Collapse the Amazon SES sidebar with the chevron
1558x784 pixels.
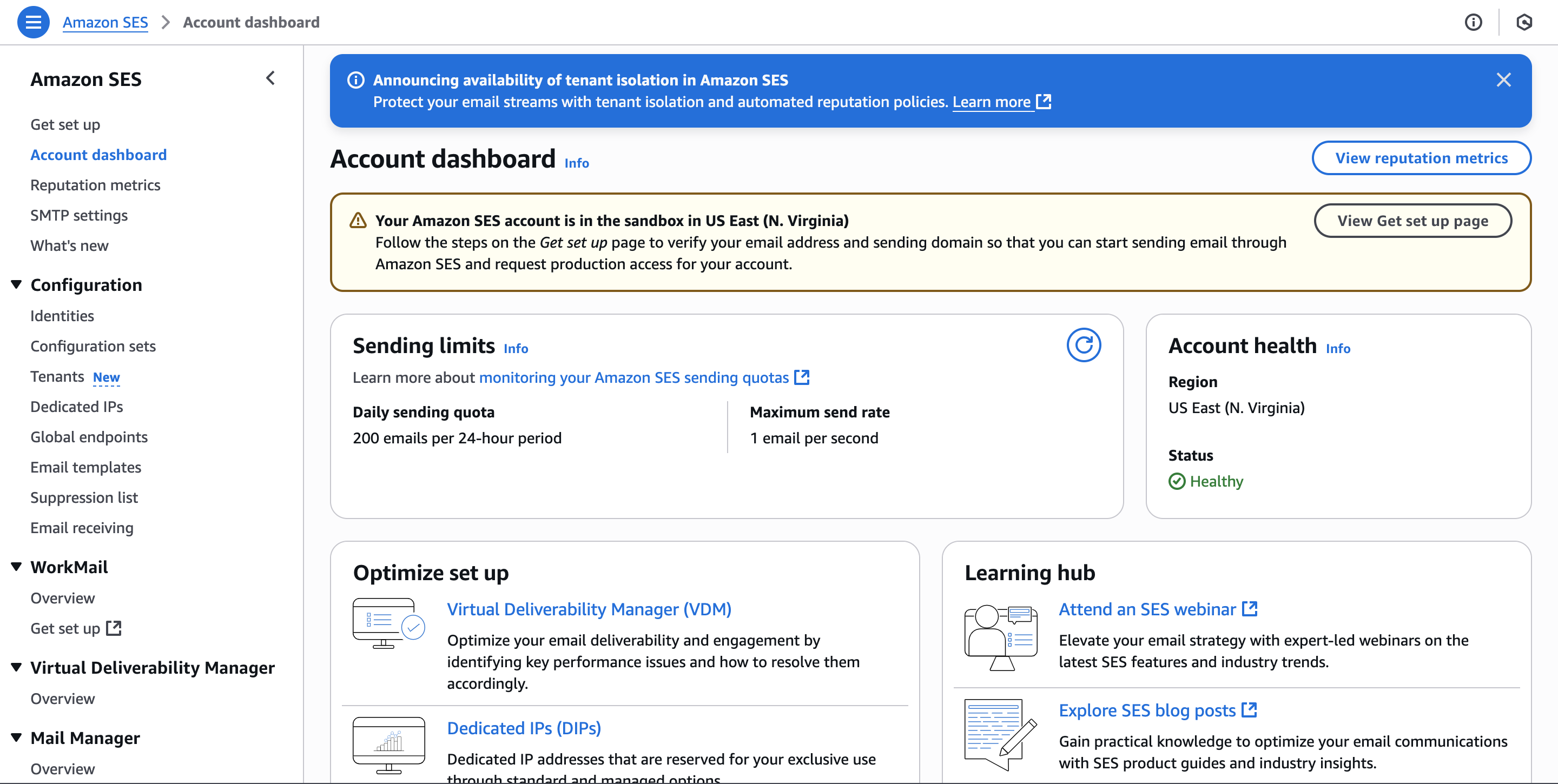[x=270, y=78]
